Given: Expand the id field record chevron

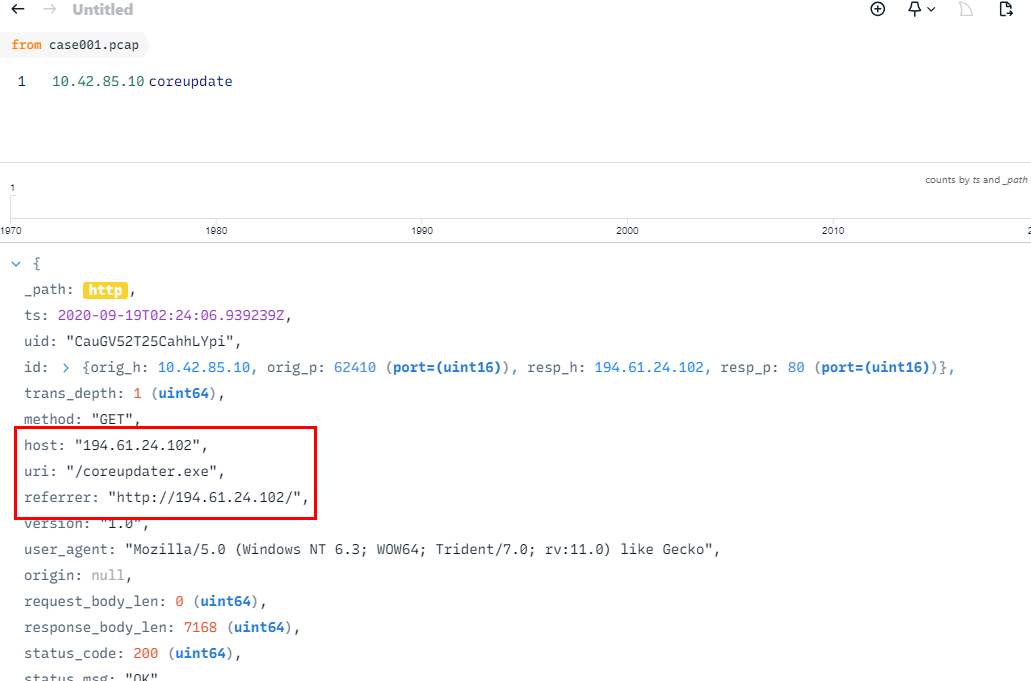Looking at the screenshot, I should (66, 368).
